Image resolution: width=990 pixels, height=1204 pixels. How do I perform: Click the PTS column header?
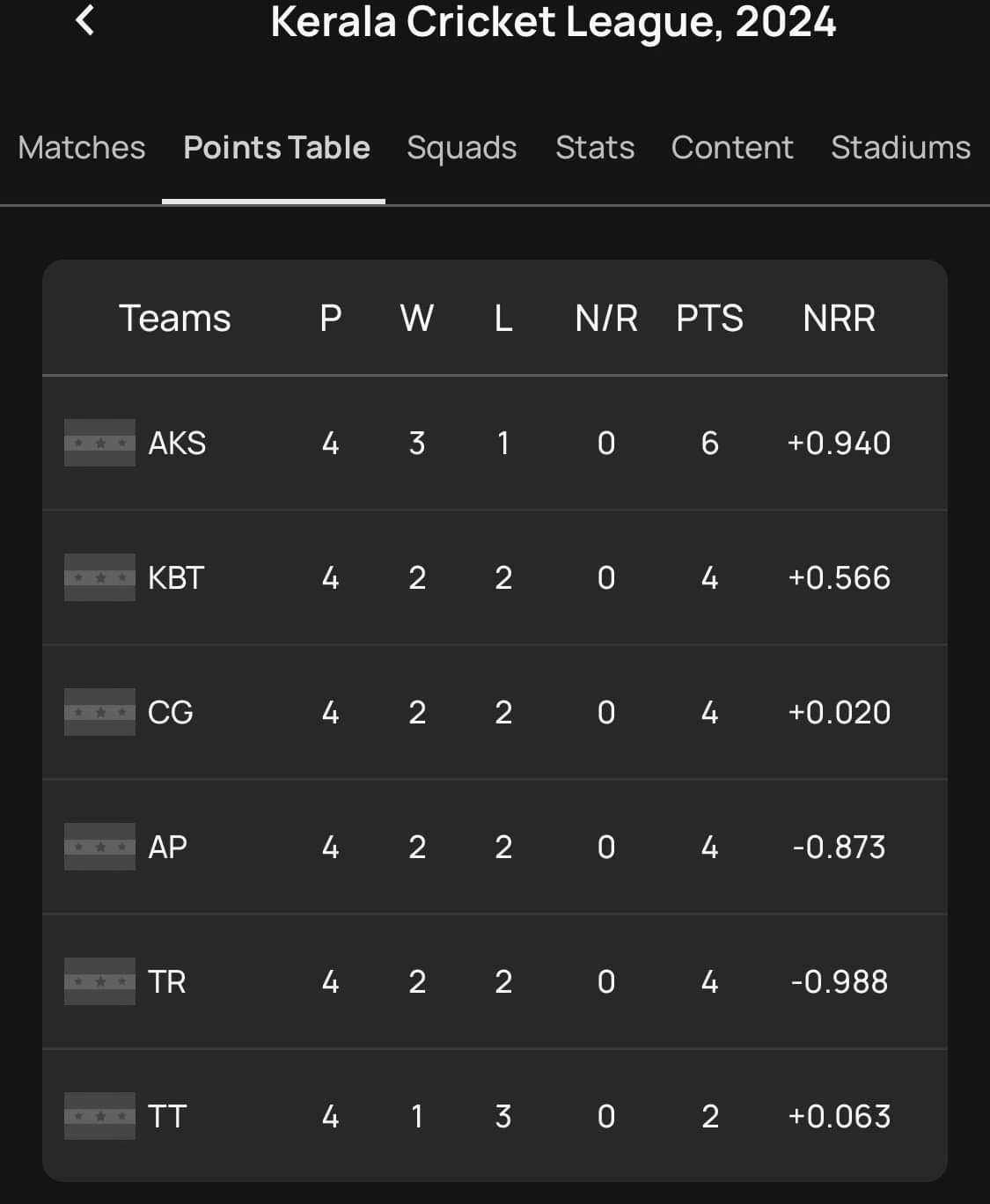(x=709, y=319)
